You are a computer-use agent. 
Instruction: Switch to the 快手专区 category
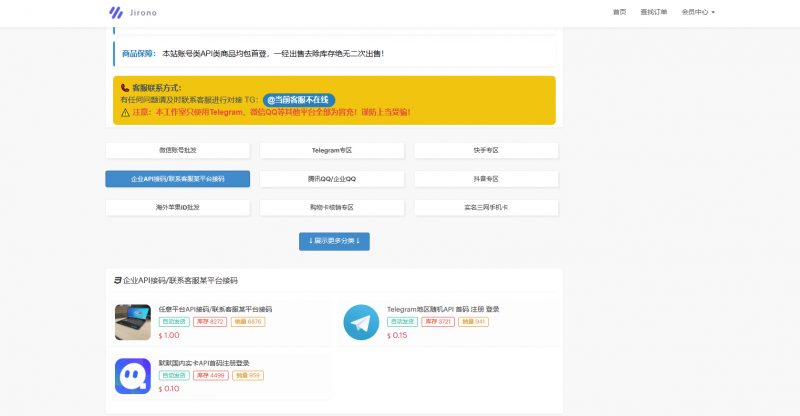[x=486, y=150]
